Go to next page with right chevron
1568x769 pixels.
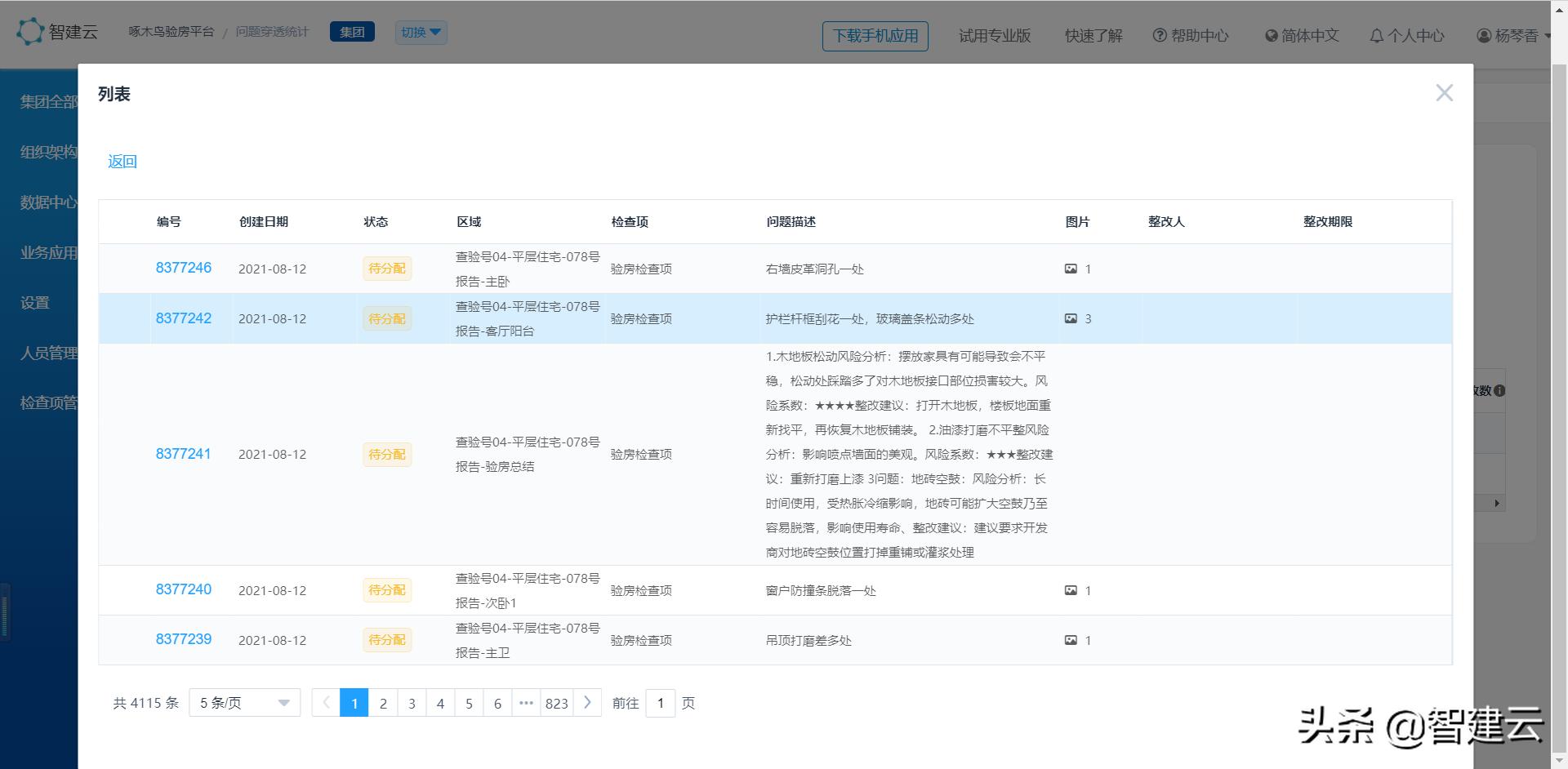coord(588,702)
